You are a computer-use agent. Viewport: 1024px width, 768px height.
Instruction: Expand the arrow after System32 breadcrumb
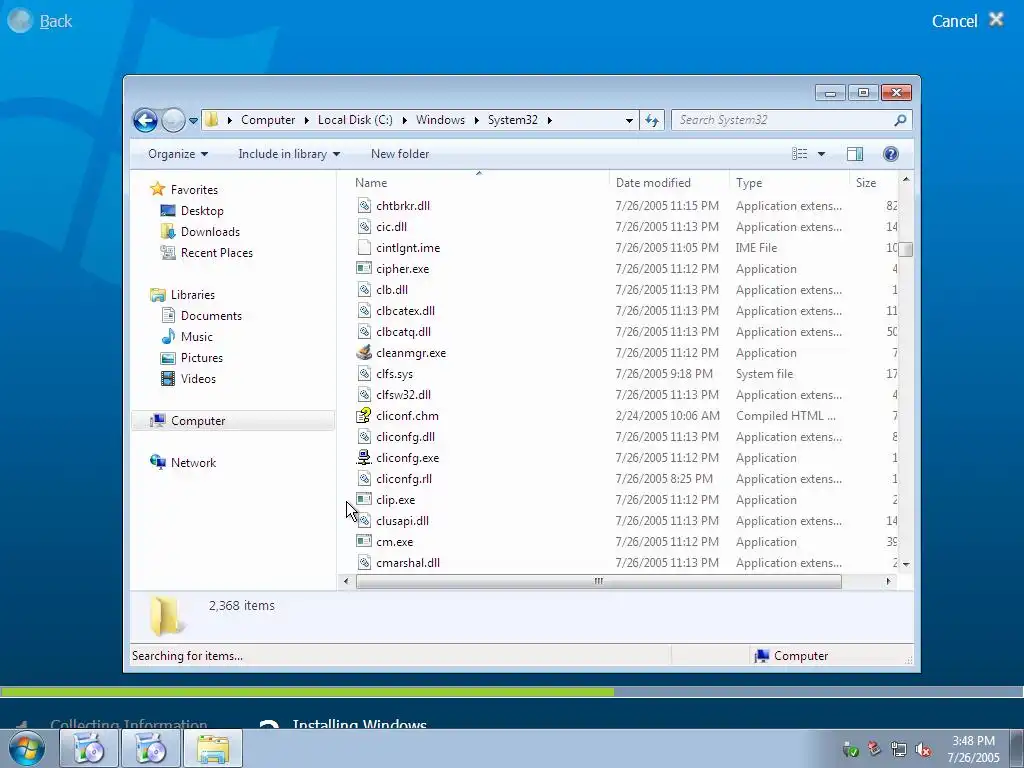pos(549,120)
